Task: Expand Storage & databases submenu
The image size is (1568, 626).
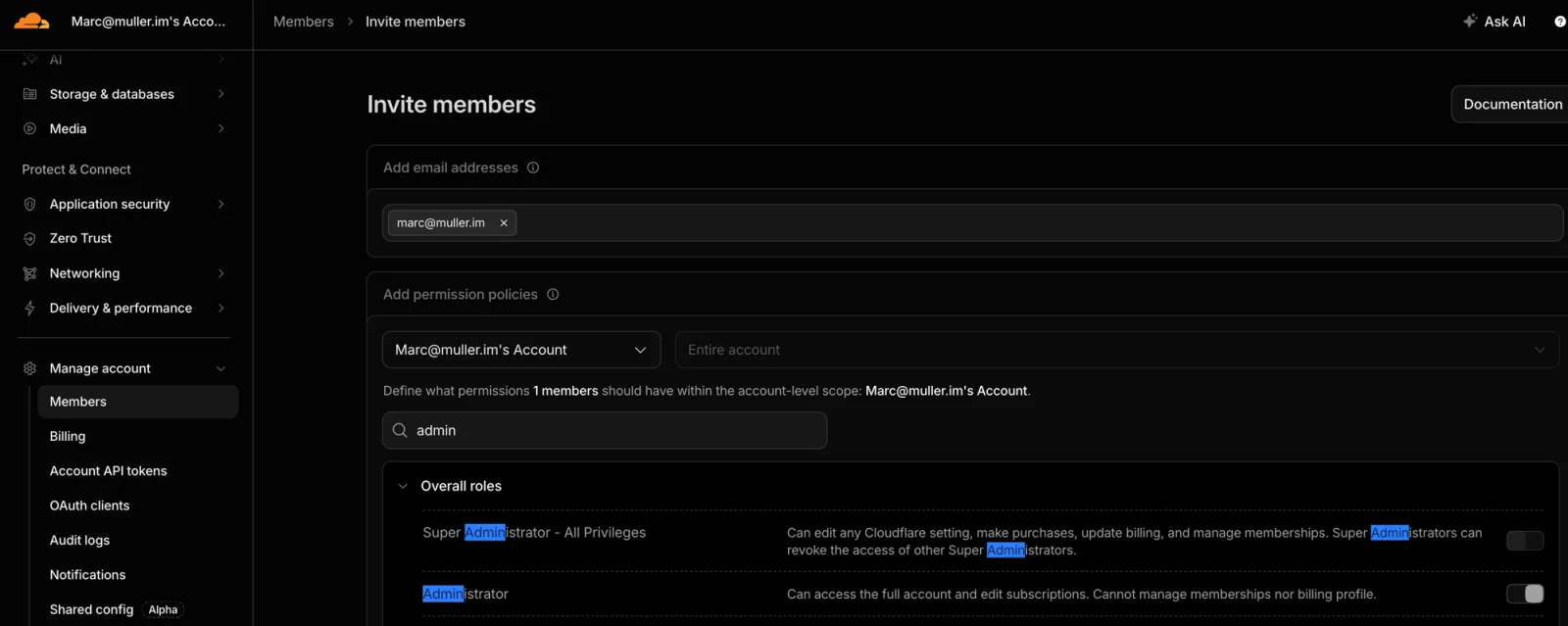Action: (220, 94)
